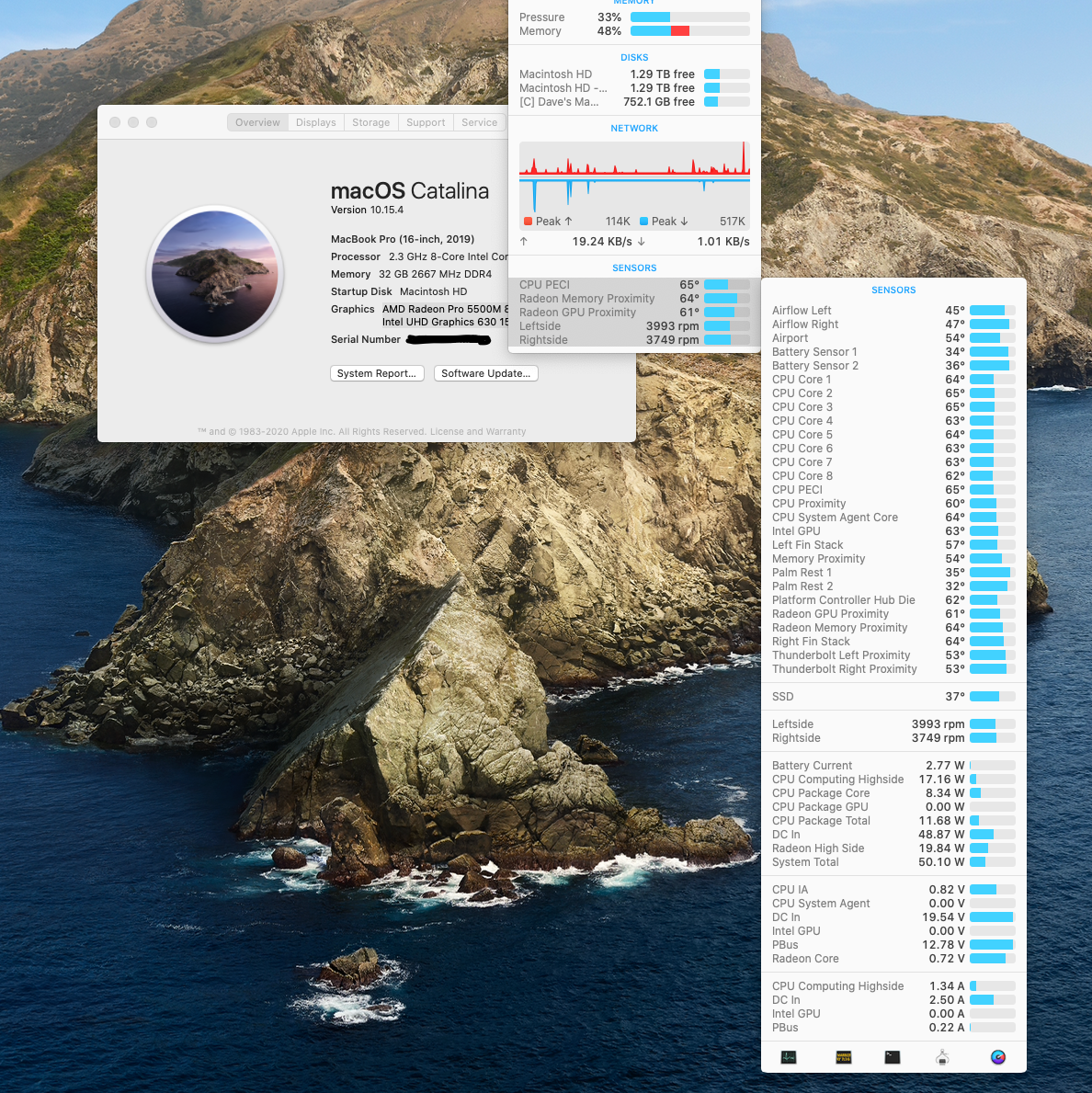Select the Memory Proximity 54° row
Image resolution: width=1092 pixels, height=1093 pixels.
[893, 558]
